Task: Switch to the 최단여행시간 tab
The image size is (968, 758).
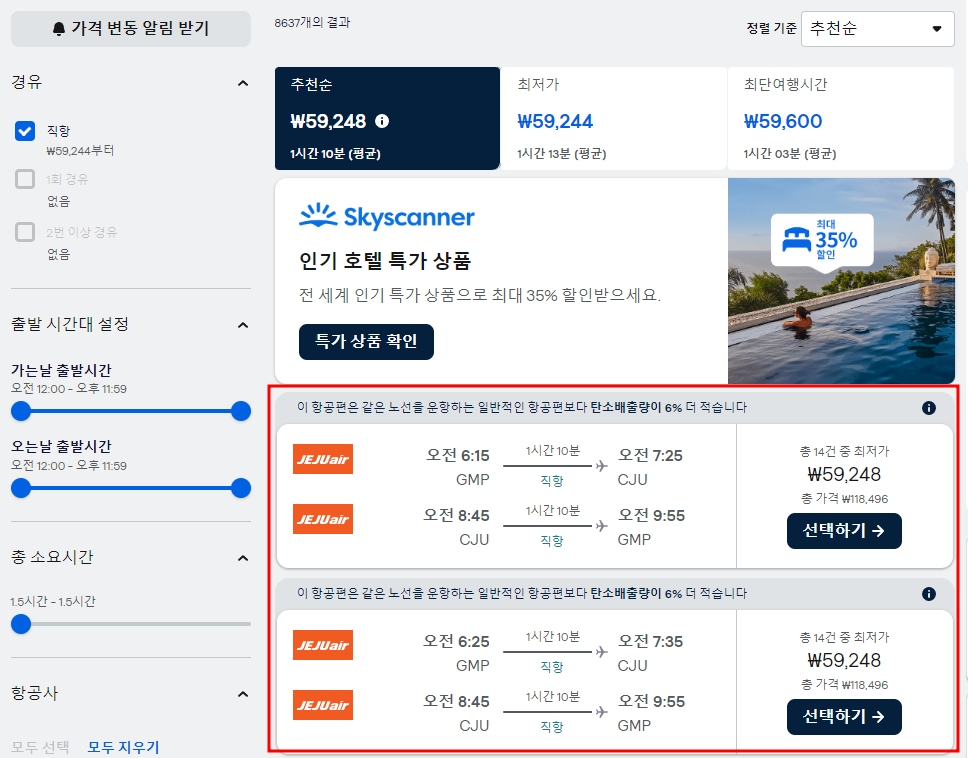Action: point(841,119)
